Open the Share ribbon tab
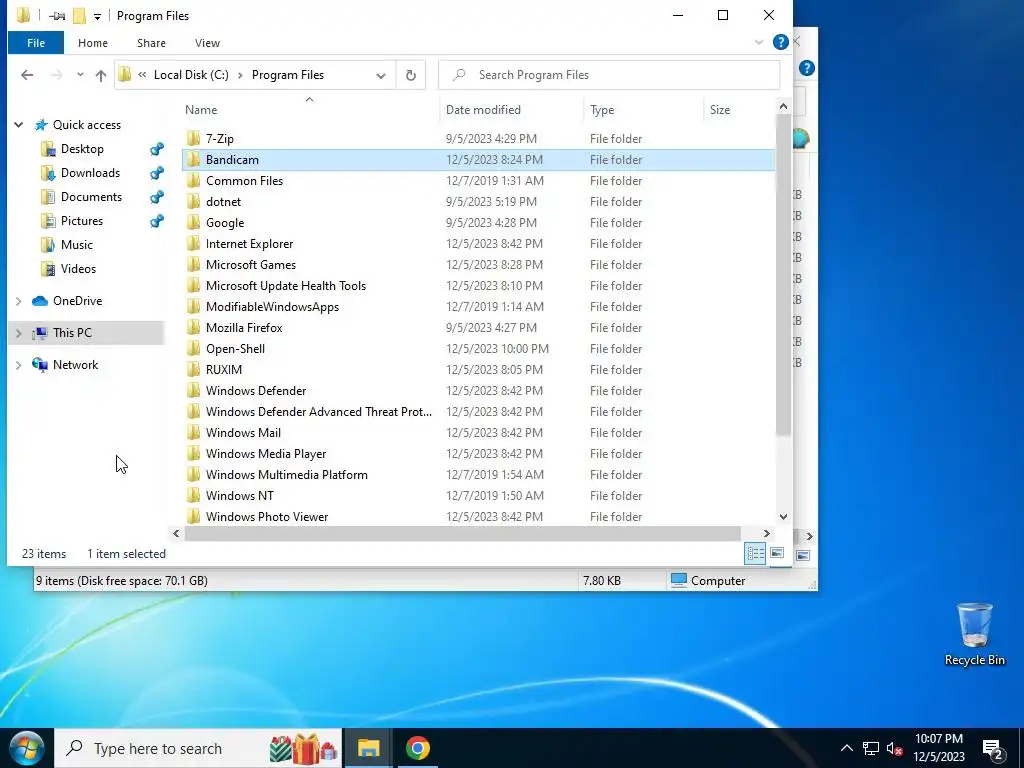1024x768 pixels. click(151, 43)
